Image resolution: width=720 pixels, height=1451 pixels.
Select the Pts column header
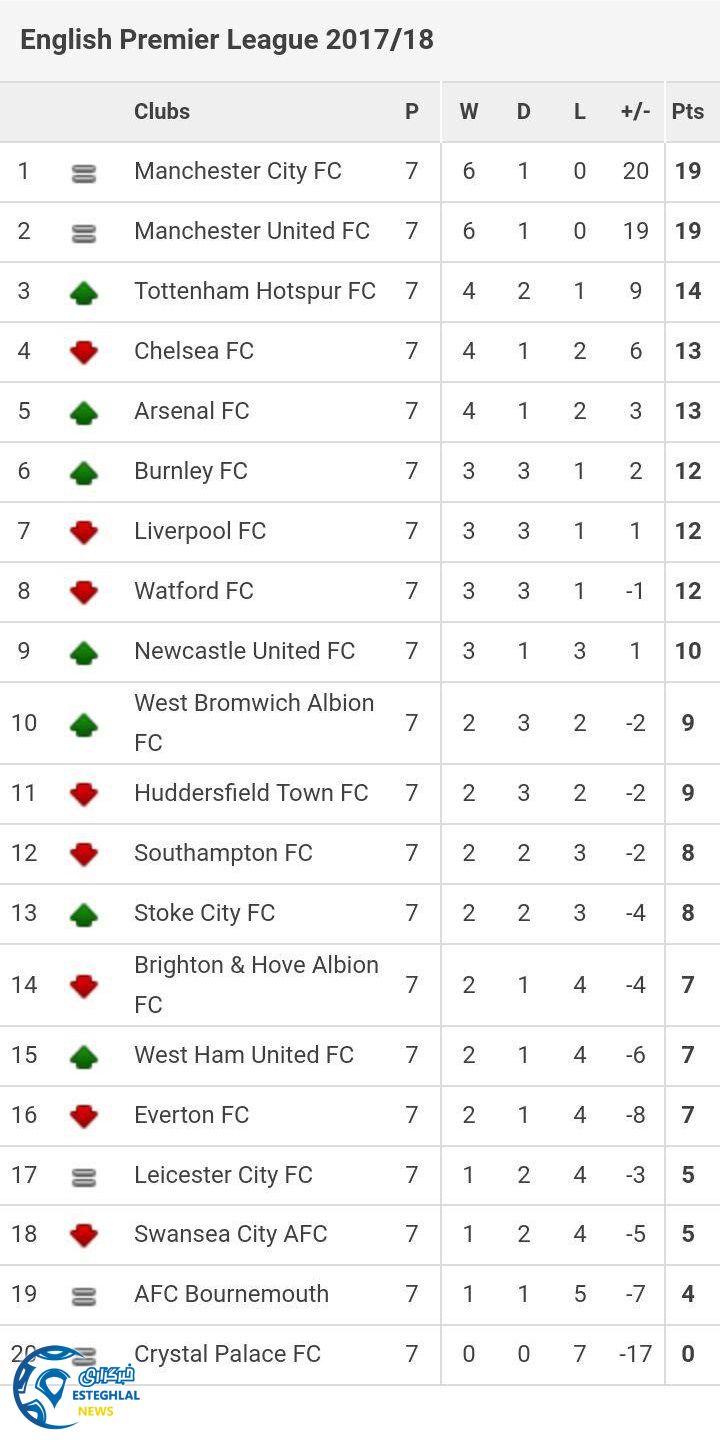tap(688, 111)
